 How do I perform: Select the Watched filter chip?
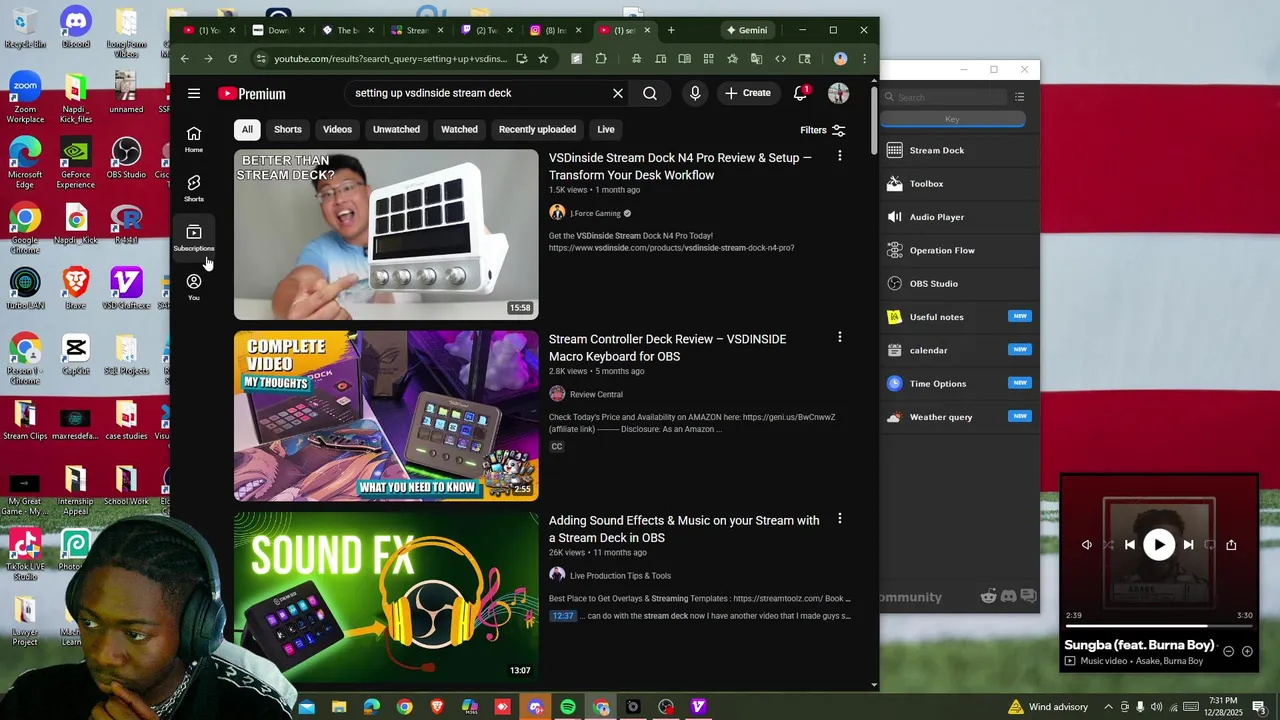tap(459, 129)
